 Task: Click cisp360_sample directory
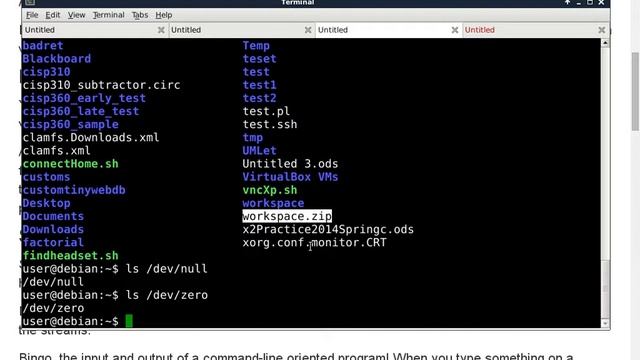coord(71,124)
